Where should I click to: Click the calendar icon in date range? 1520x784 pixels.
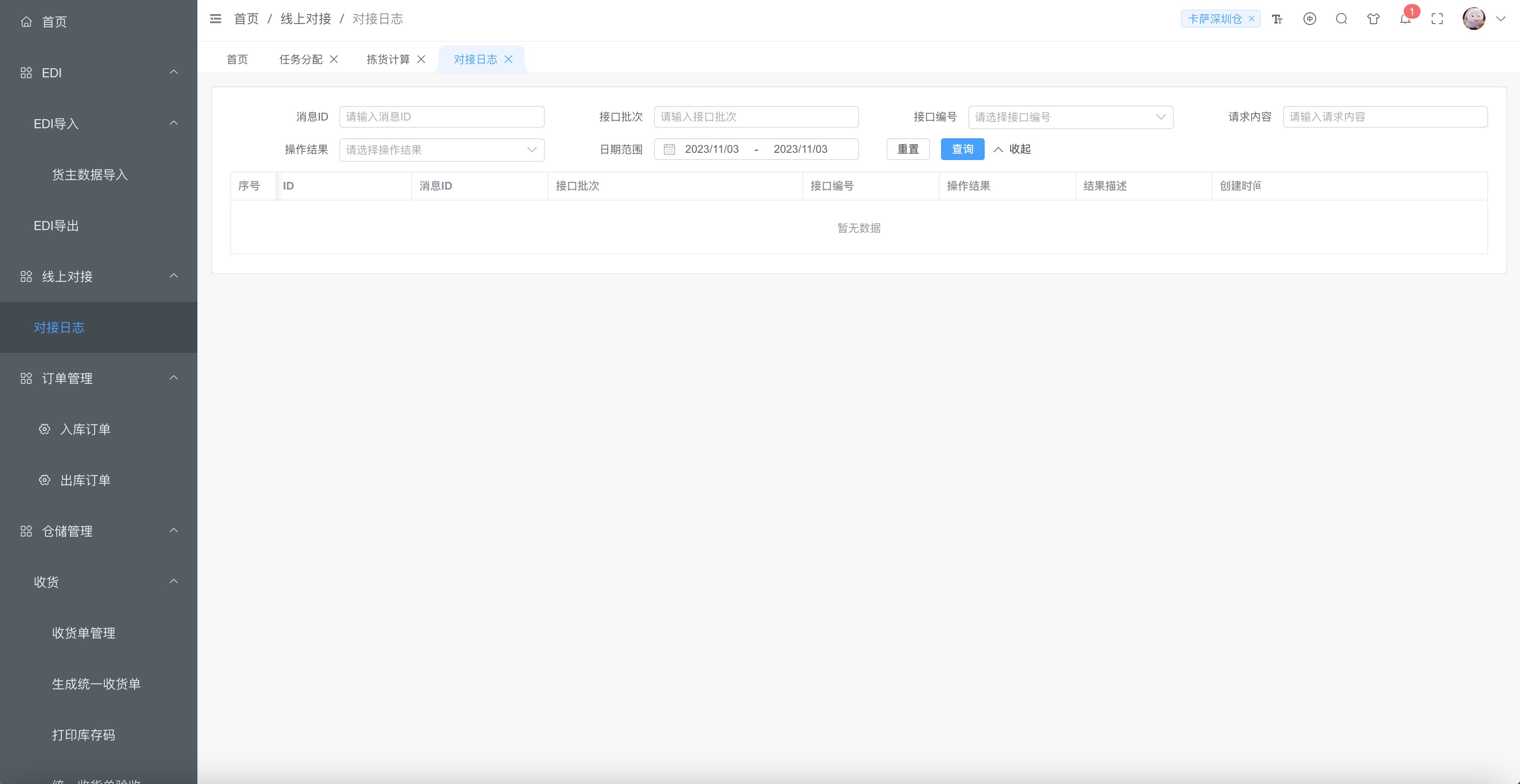pos(669,149)
